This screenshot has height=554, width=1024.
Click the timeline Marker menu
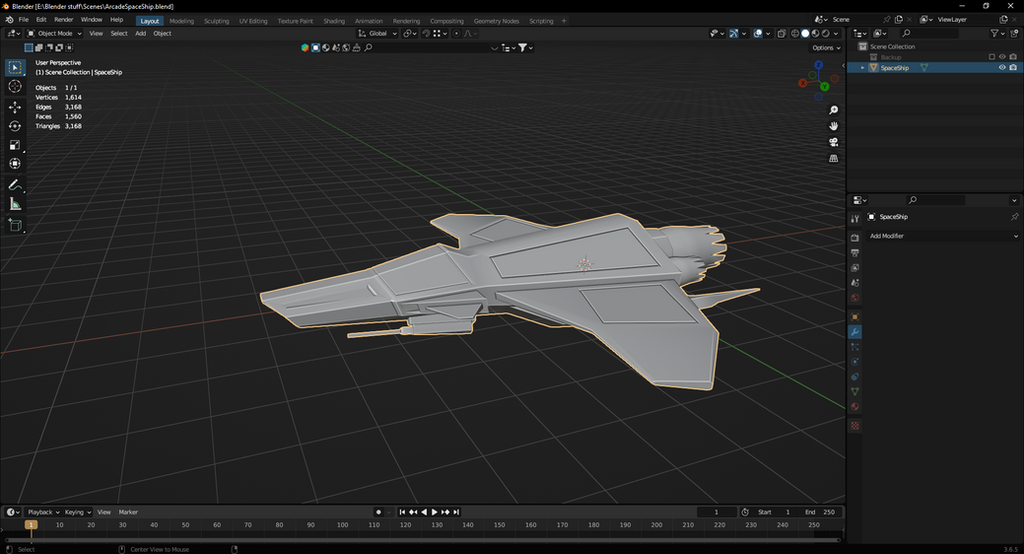[x=128, y=512]
